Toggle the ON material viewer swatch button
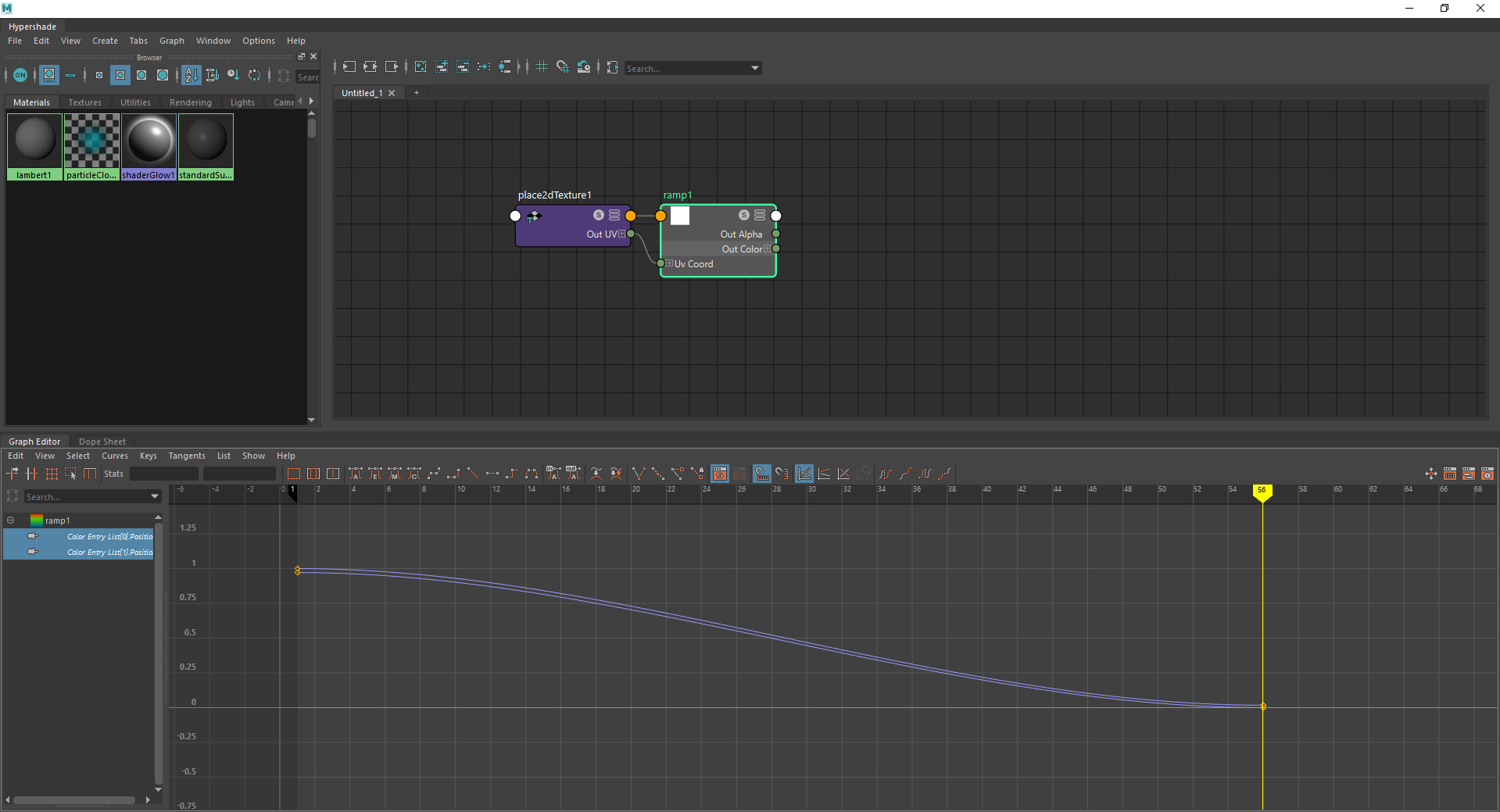1500x812 pixels. tap(20, 75)
